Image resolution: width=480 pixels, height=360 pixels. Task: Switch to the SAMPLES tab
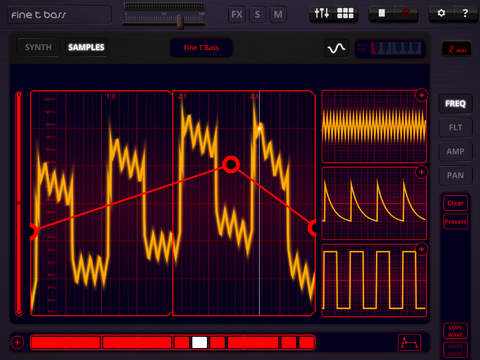pyautogui.click(x=86, y=47)
